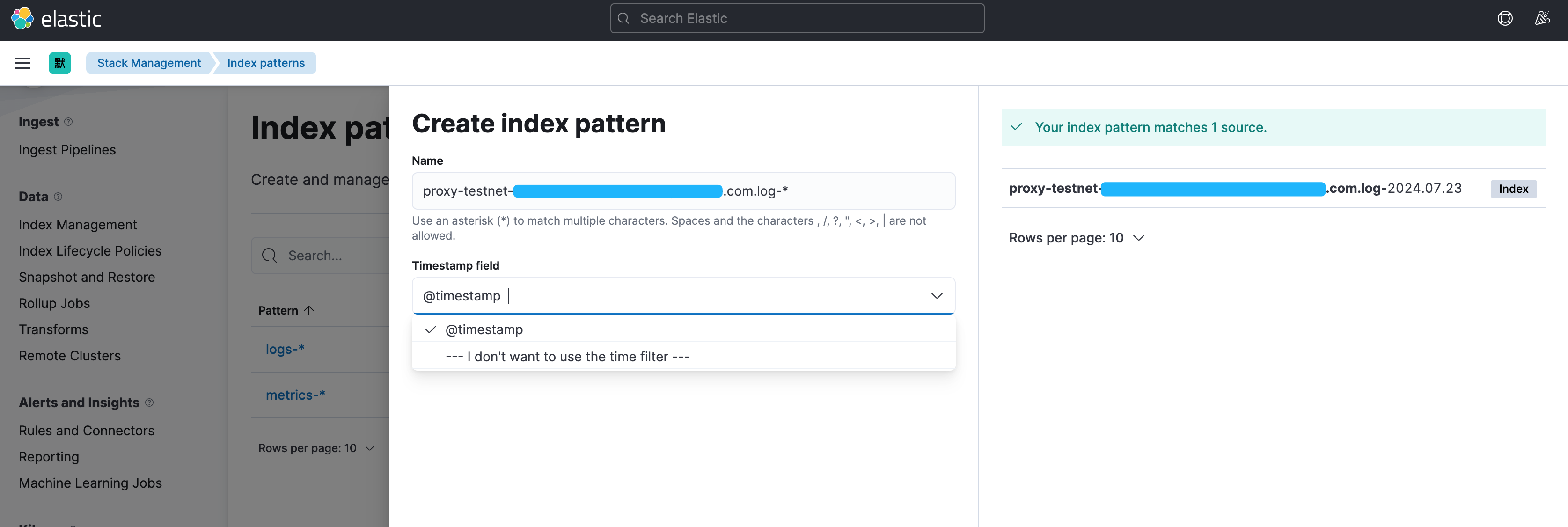
Task: Open the logs-* index pattern
Action: click(285, 349)
